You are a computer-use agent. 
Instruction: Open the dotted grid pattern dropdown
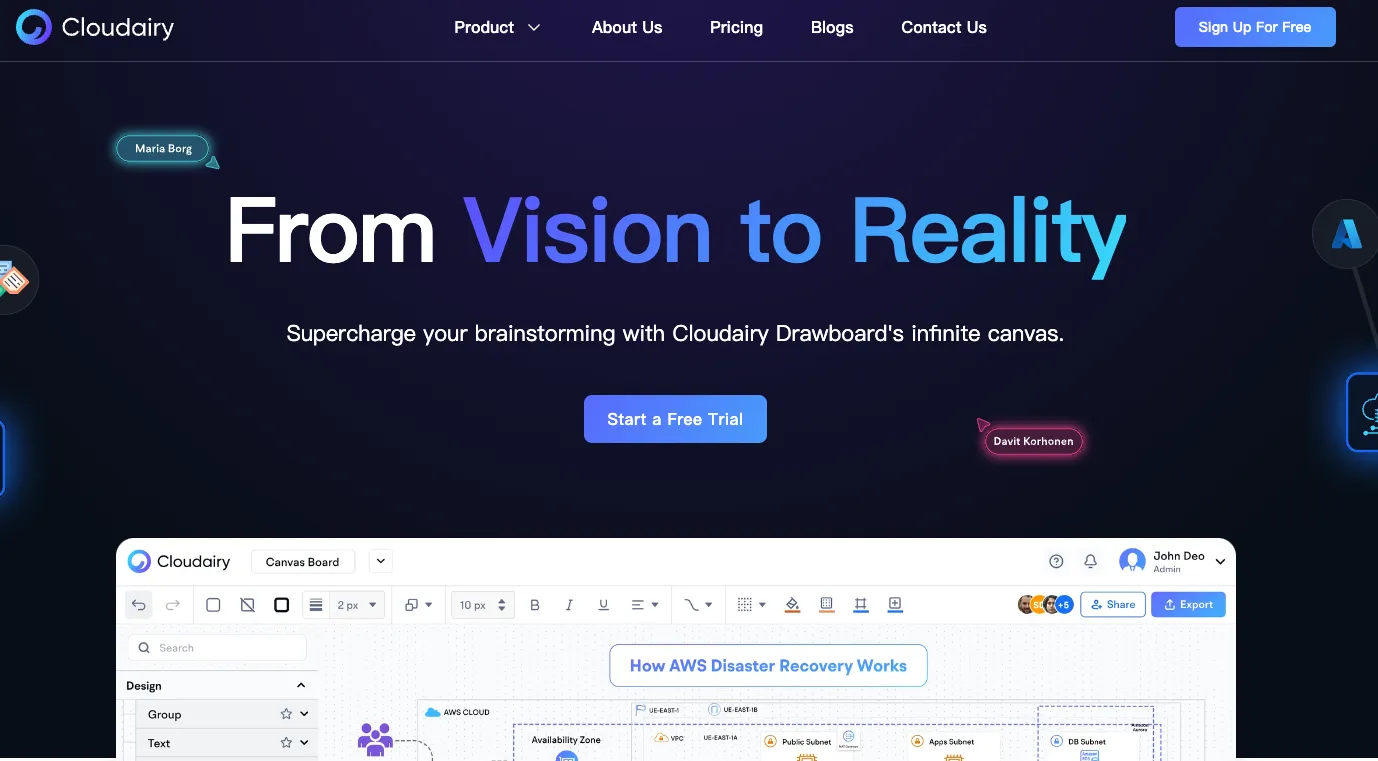coord(751,605)
